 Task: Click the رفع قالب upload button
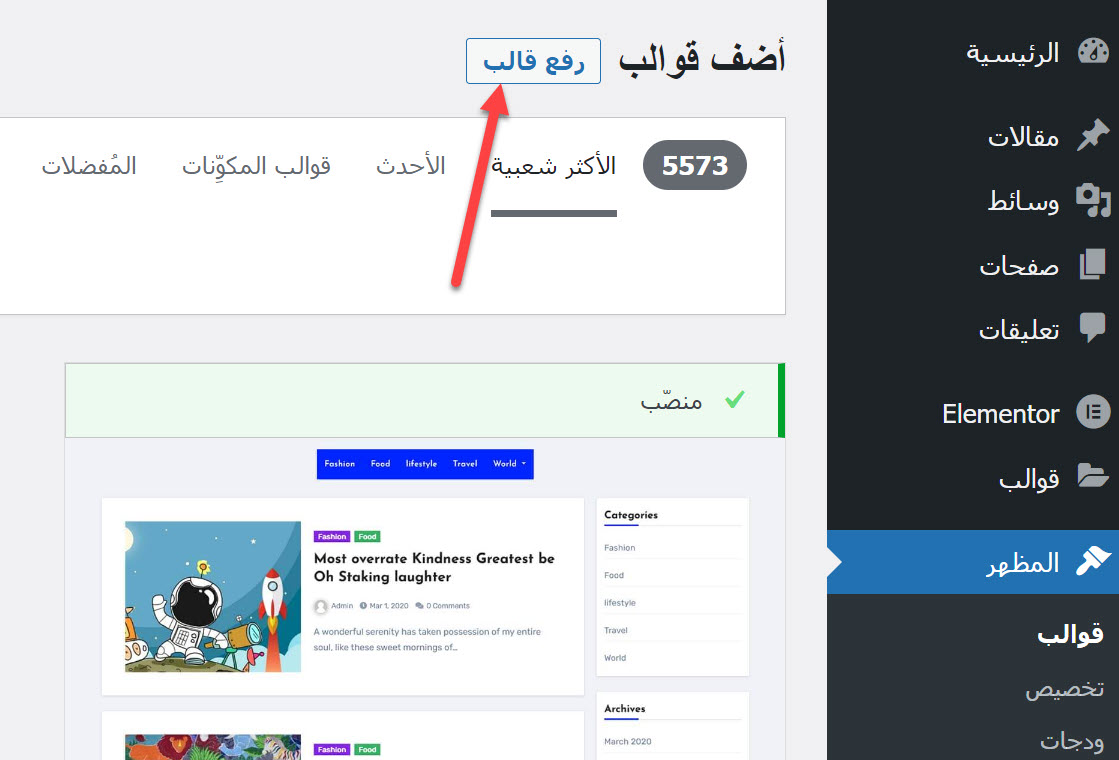[x=533, y=61]
